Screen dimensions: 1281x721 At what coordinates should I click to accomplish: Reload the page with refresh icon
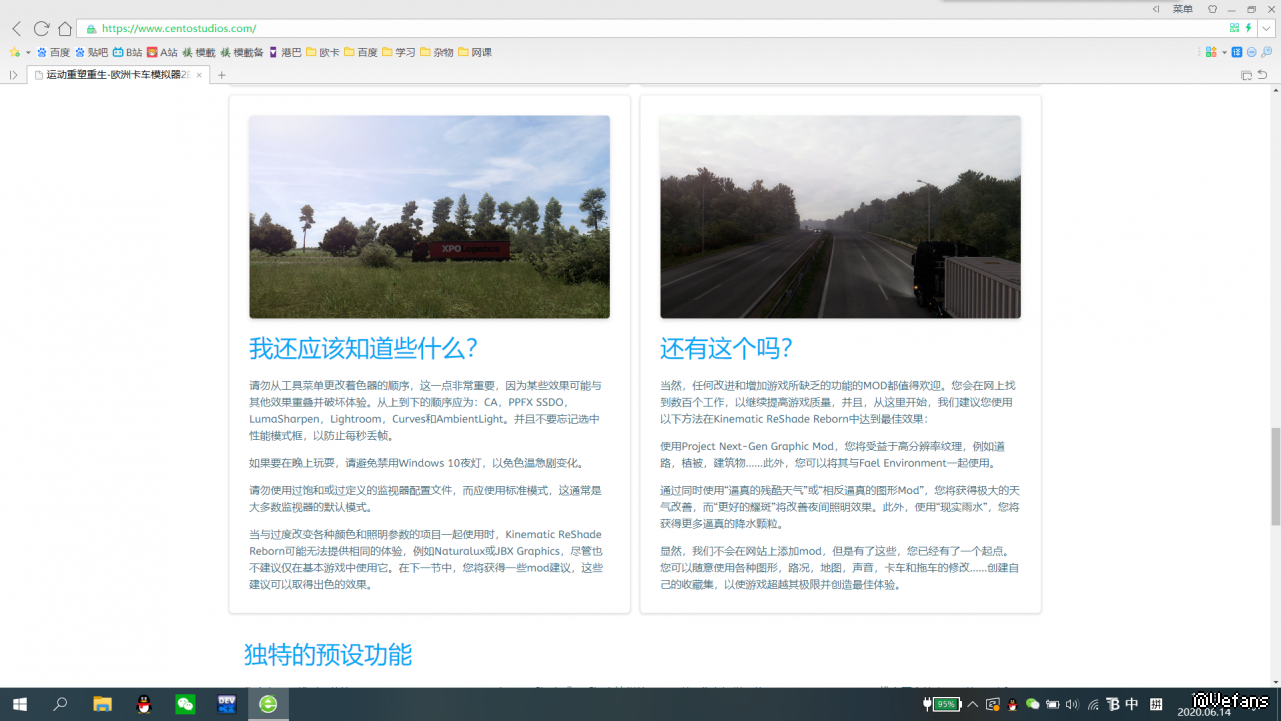coord(41,29)
